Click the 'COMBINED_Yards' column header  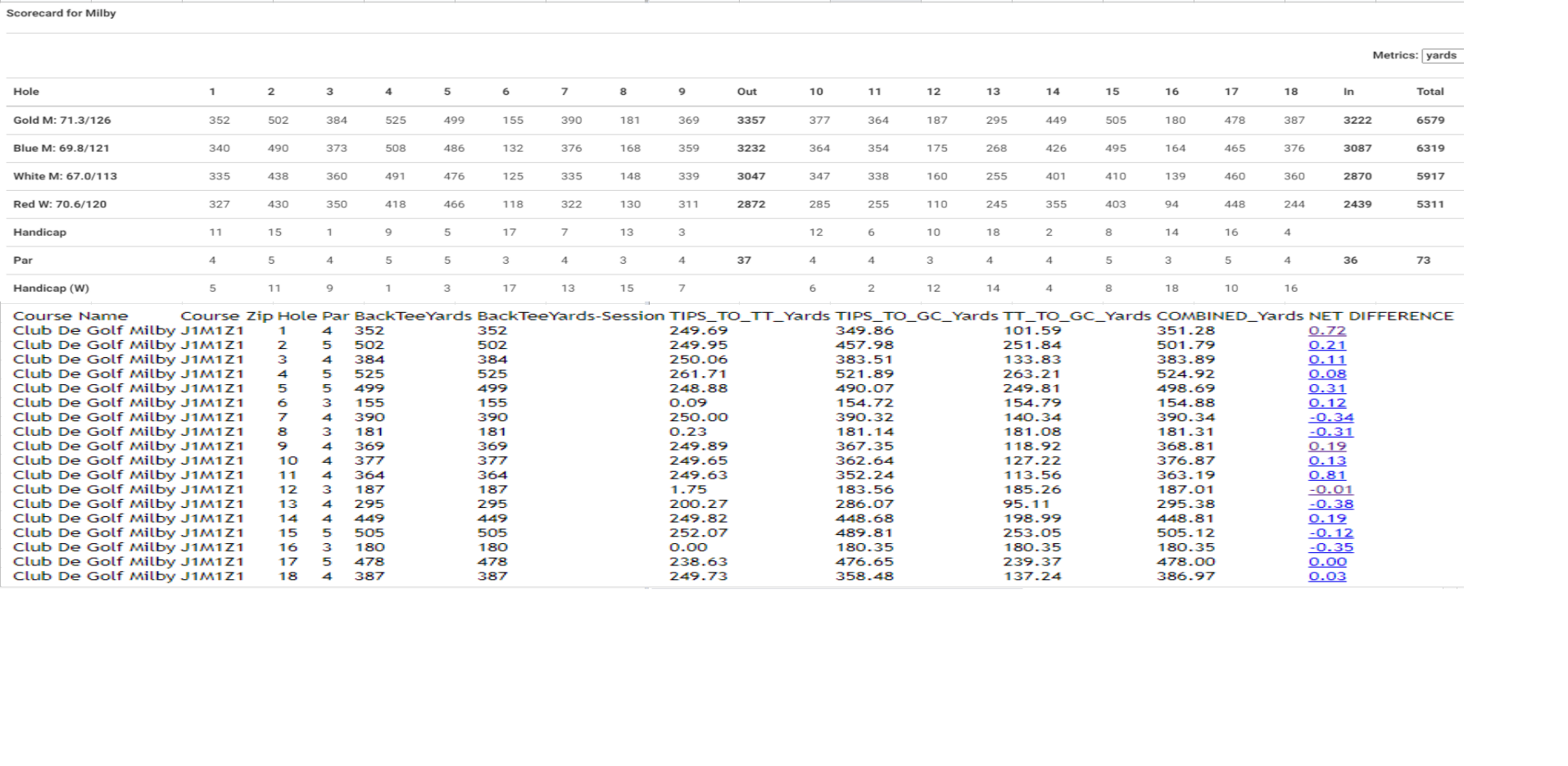[1230, 316]
